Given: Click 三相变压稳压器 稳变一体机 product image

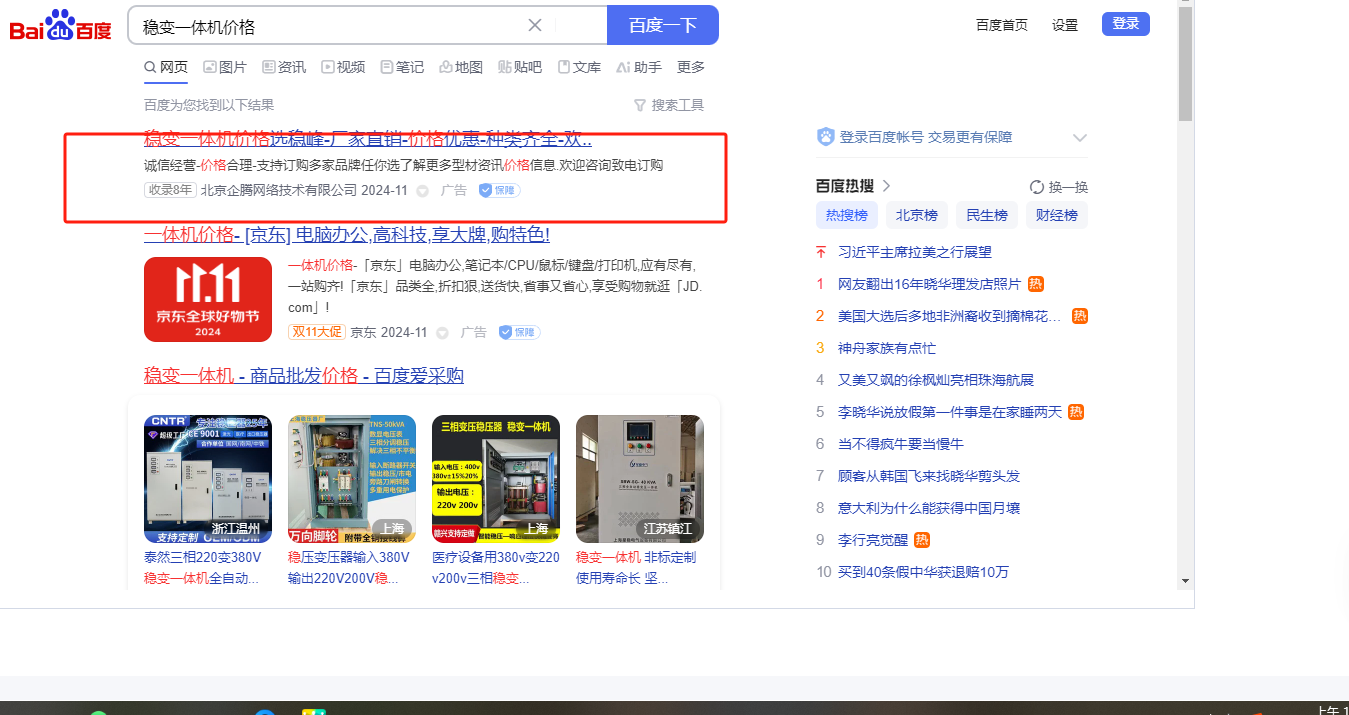Looking at the screenshot, I should [x=496, y=479].
